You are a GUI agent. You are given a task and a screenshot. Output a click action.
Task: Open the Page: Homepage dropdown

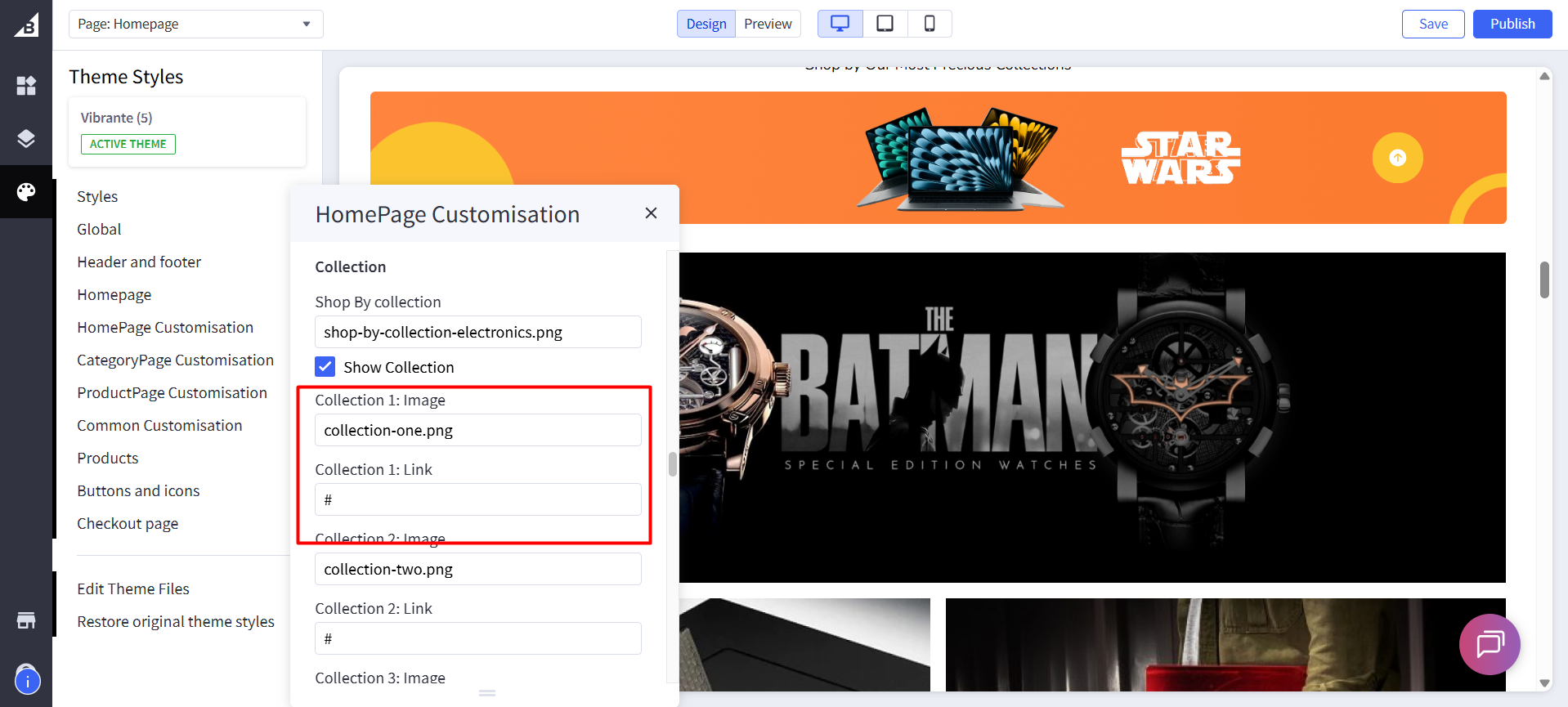click(196, 24)
